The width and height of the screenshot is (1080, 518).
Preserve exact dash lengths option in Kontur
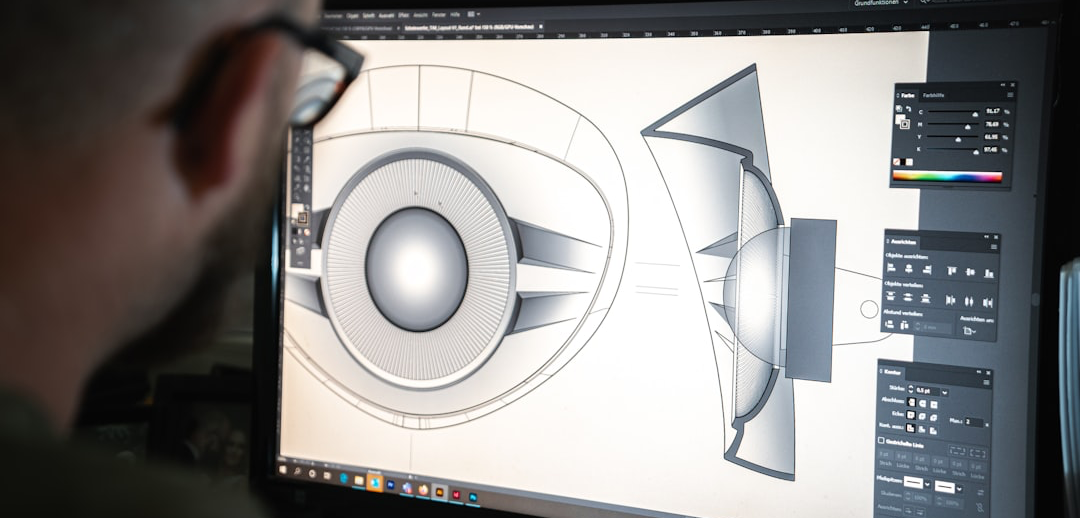(x=957, y=451)
